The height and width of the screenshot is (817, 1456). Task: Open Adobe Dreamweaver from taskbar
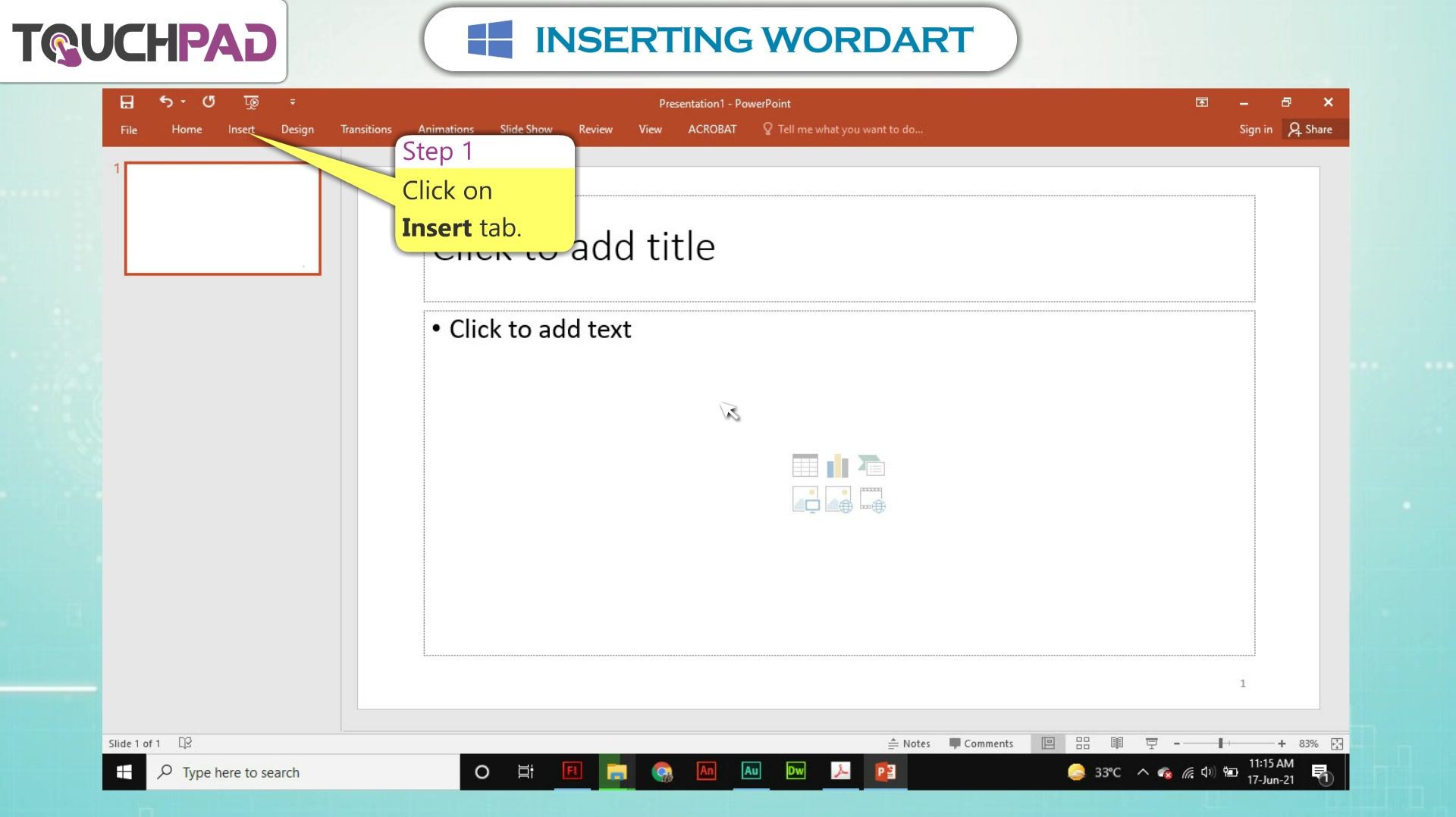(x=795, y=772)
